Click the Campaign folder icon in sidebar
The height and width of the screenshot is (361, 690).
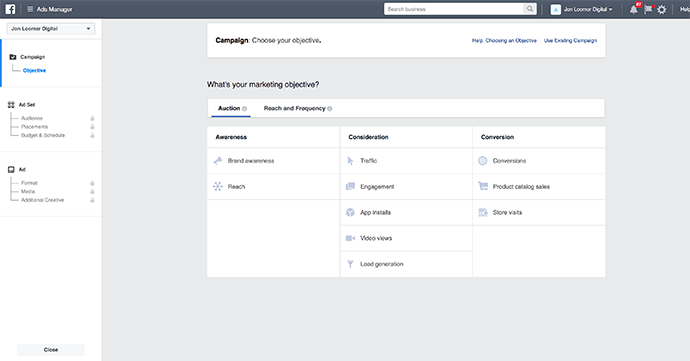[x=13, y=57]
